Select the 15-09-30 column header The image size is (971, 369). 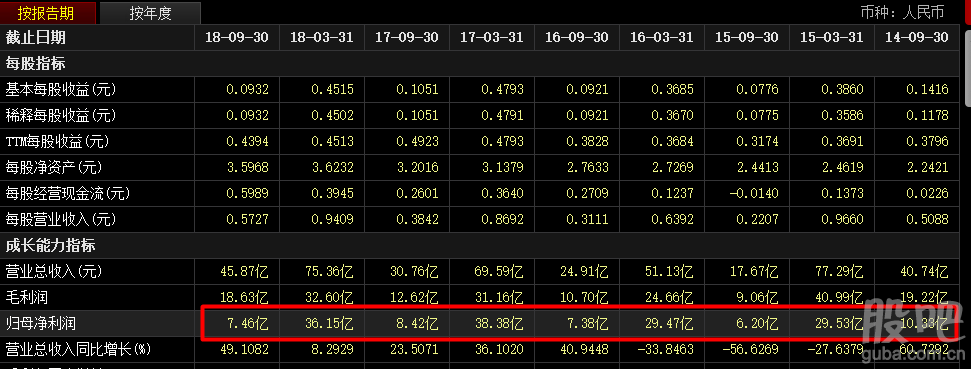click(747, 37)
